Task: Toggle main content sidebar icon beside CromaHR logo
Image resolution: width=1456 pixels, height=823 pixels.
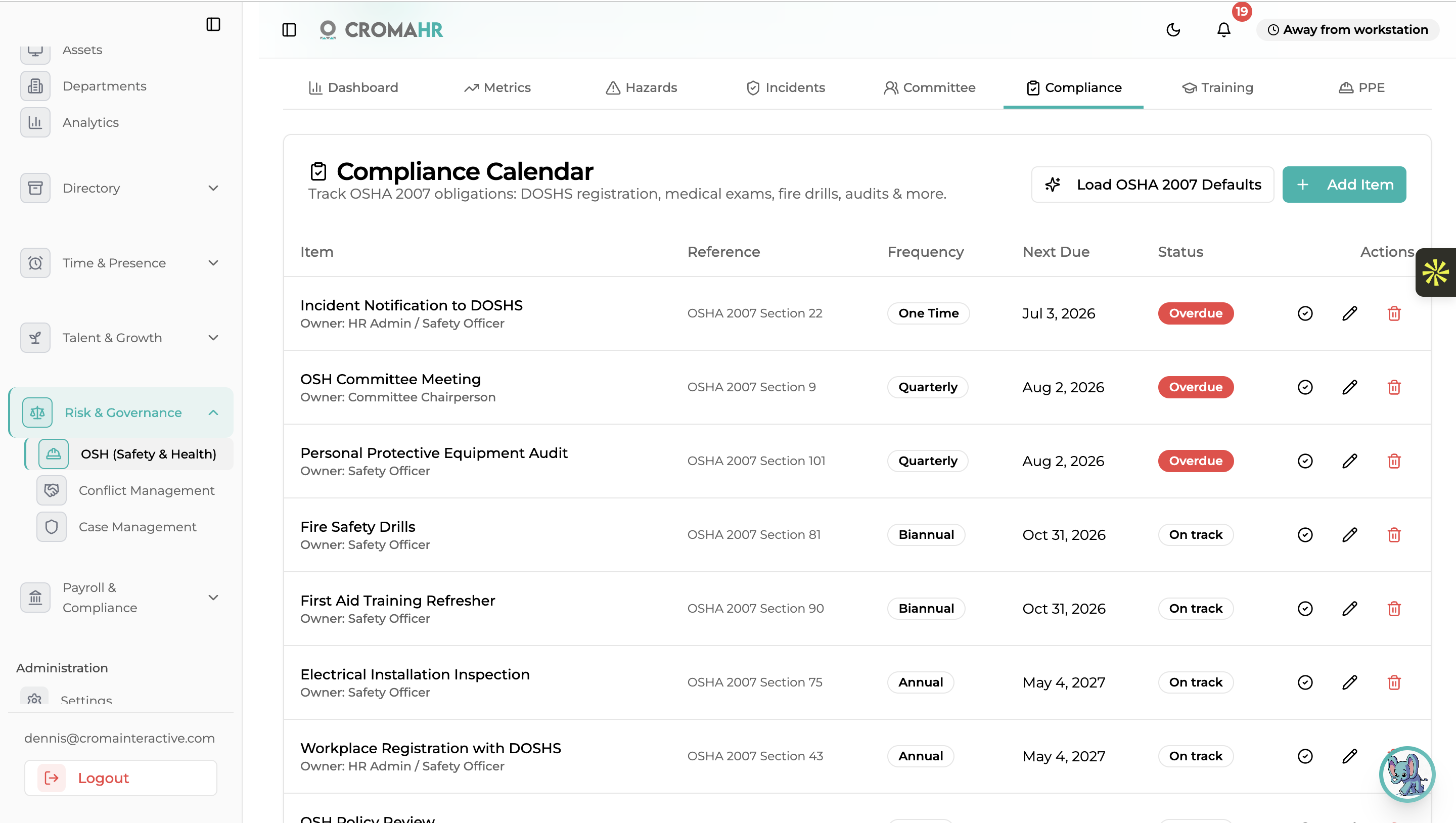Action: tap(289, 29)
